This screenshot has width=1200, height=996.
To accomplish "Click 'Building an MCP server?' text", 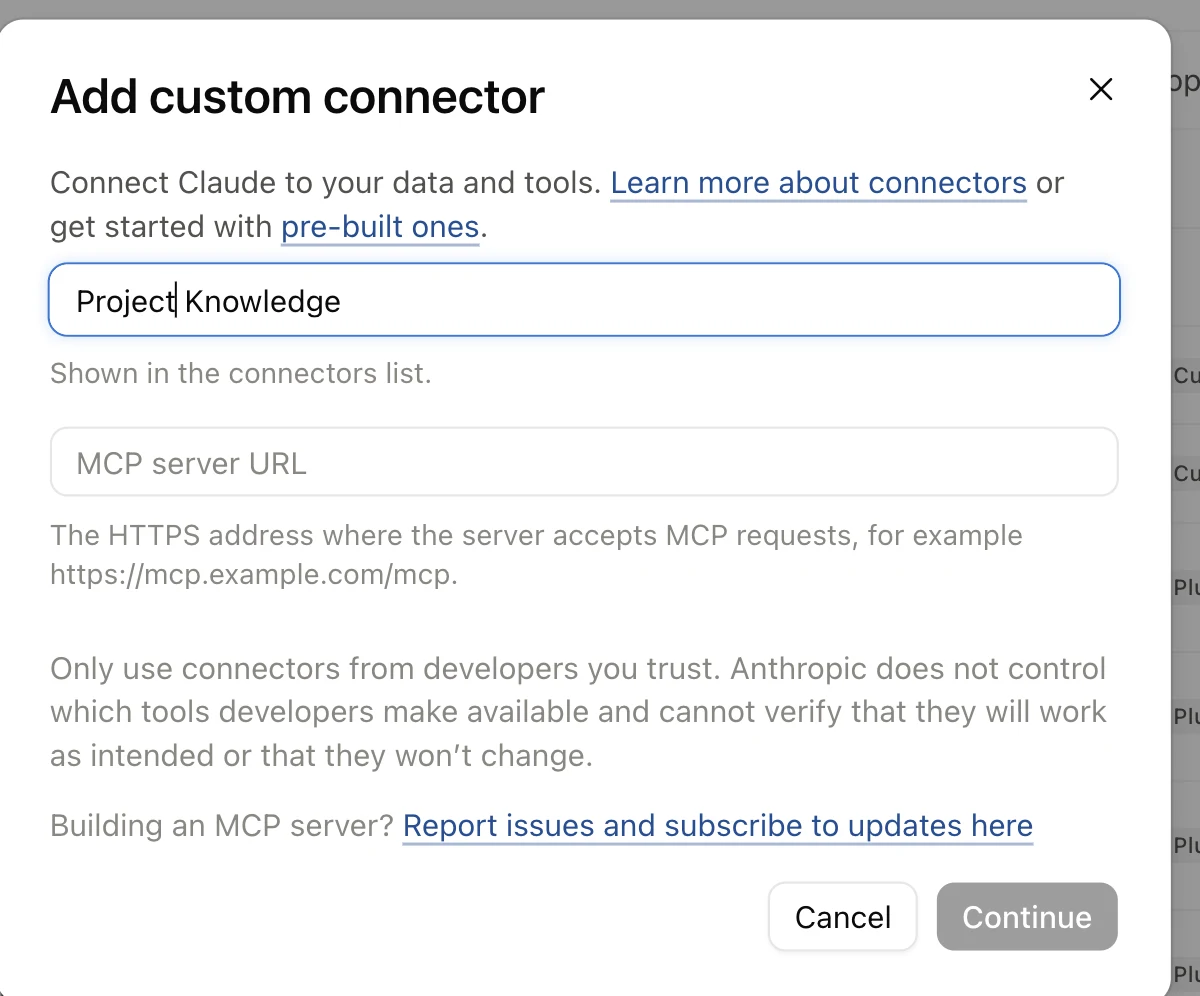I will click(221, 826).
